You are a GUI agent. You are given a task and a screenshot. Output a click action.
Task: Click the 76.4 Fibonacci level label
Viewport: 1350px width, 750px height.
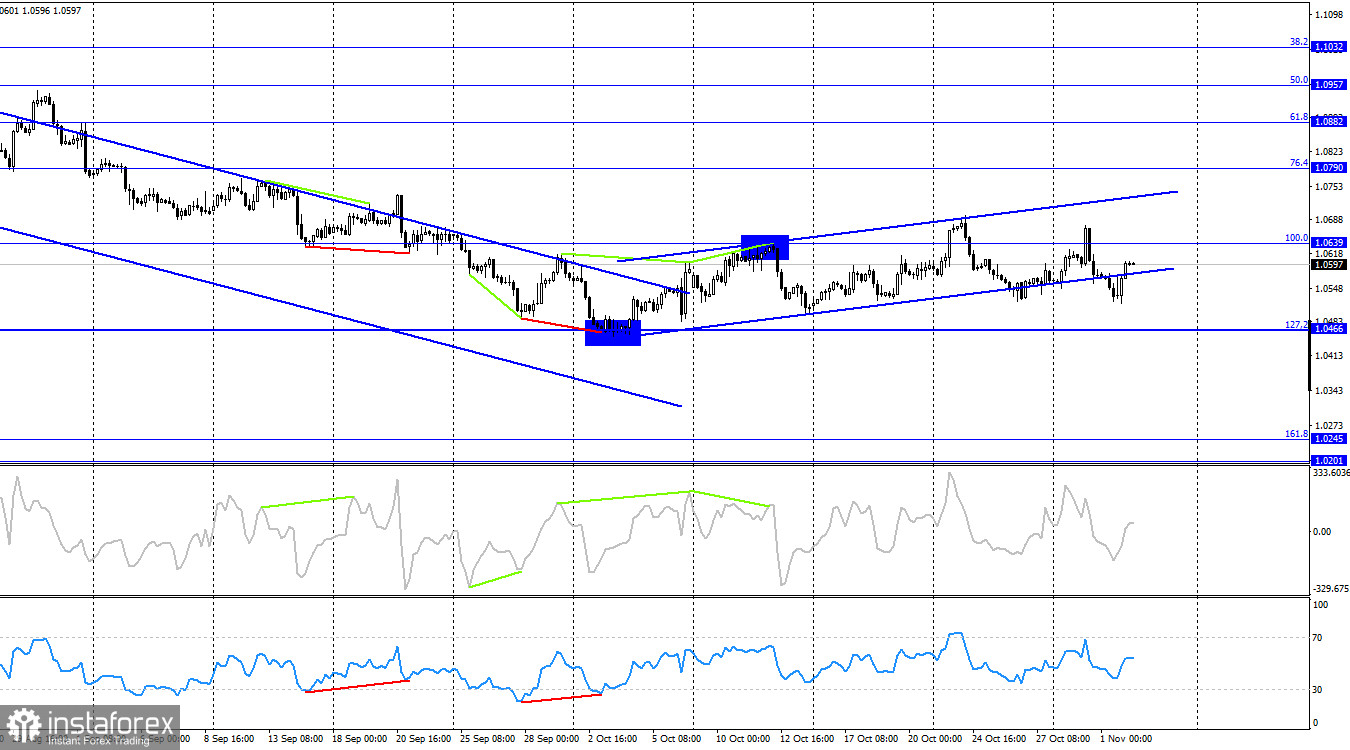point(1298,163)
